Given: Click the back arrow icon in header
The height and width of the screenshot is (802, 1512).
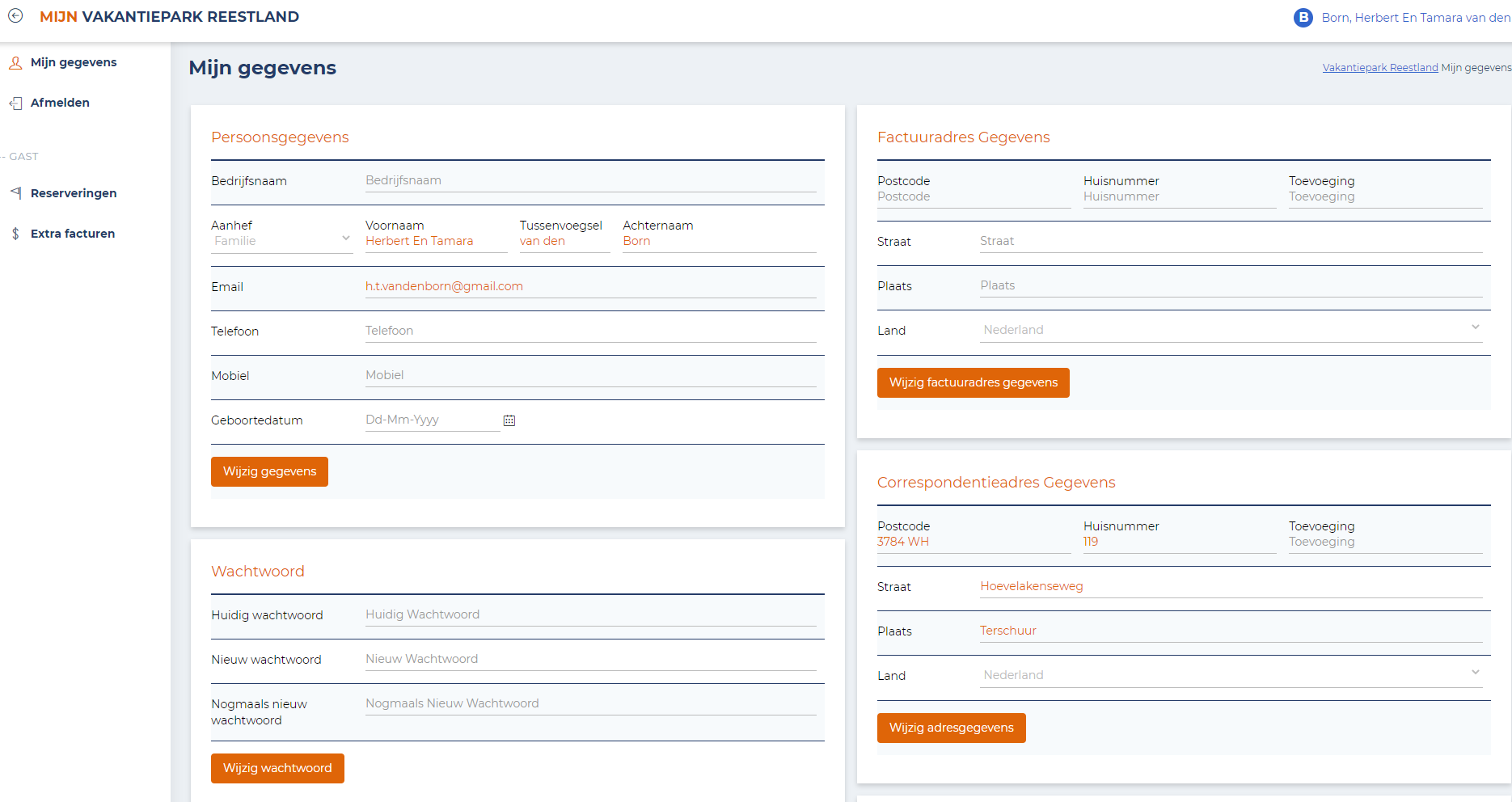Looking at the screenshot, I should tap(15, 15).
